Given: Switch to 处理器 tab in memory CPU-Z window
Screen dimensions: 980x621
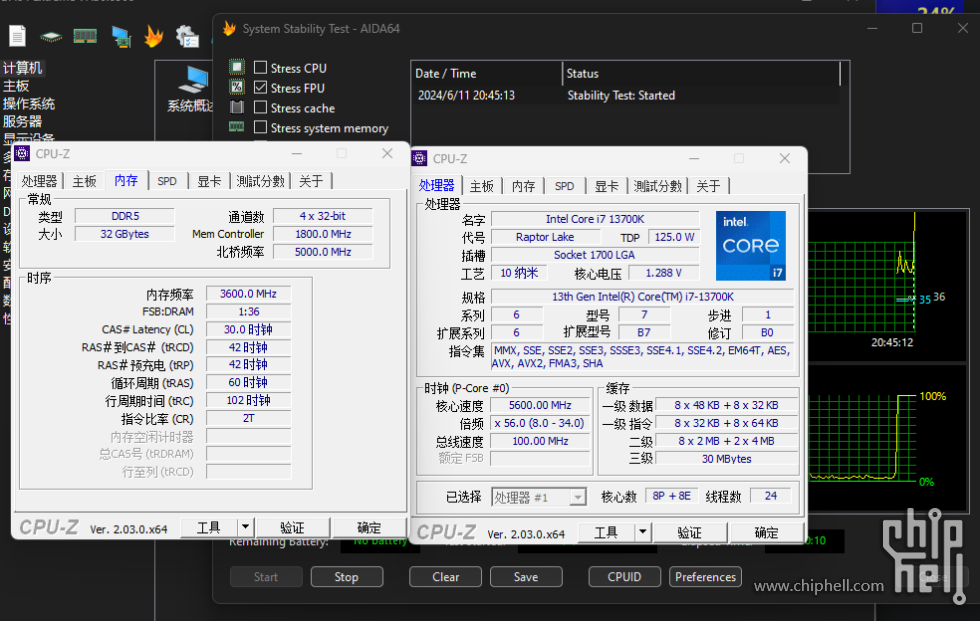Looking at the screenshot, I should 39,181.
